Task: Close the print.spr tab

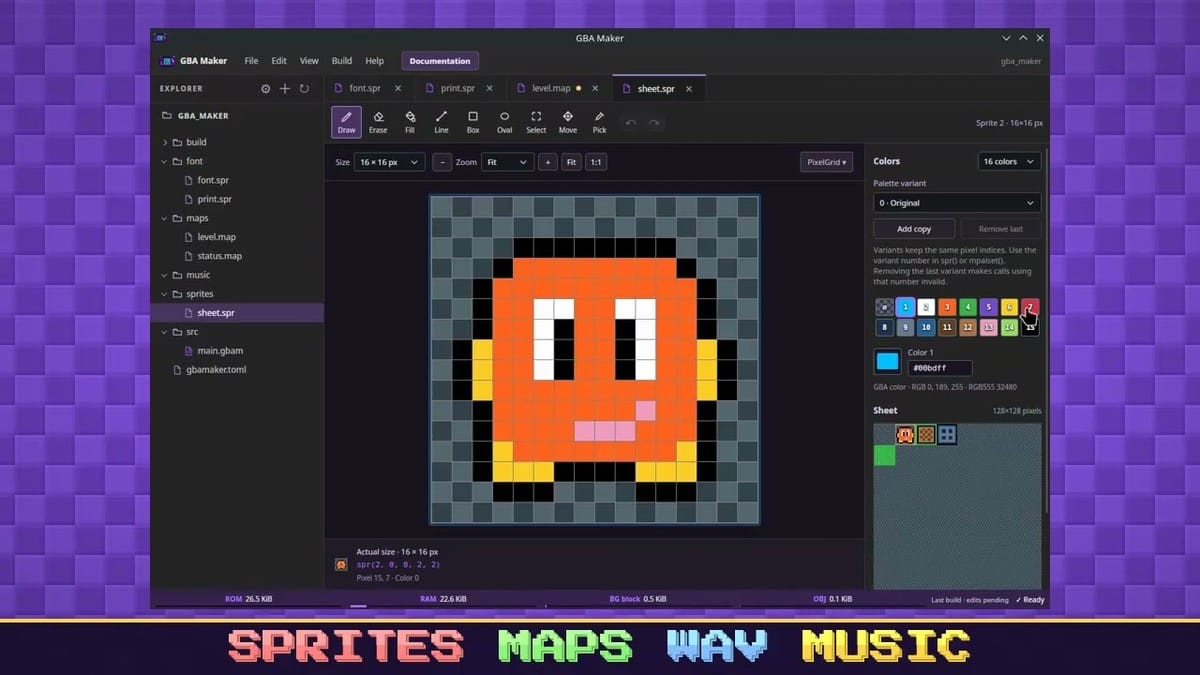Action: pos(491,88)
